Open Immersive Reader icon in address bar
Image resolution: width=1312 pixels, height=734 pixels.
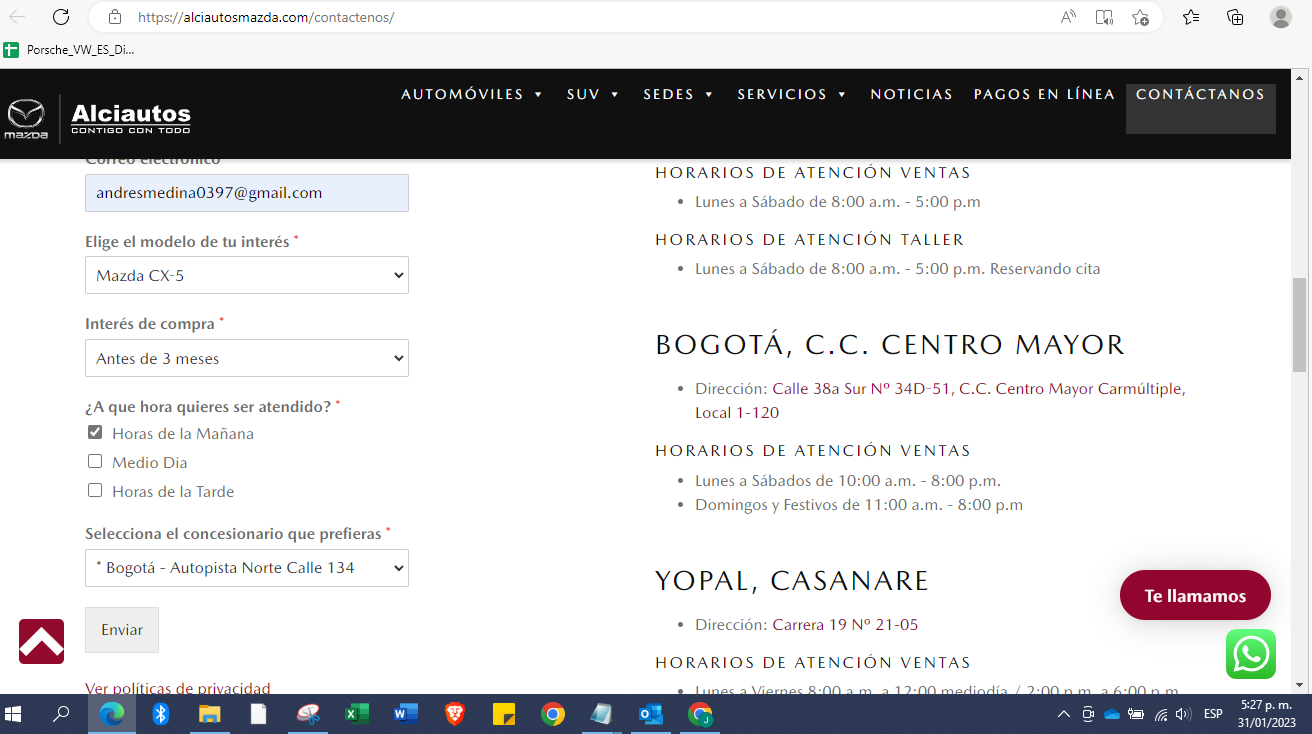click(1104, 17)
